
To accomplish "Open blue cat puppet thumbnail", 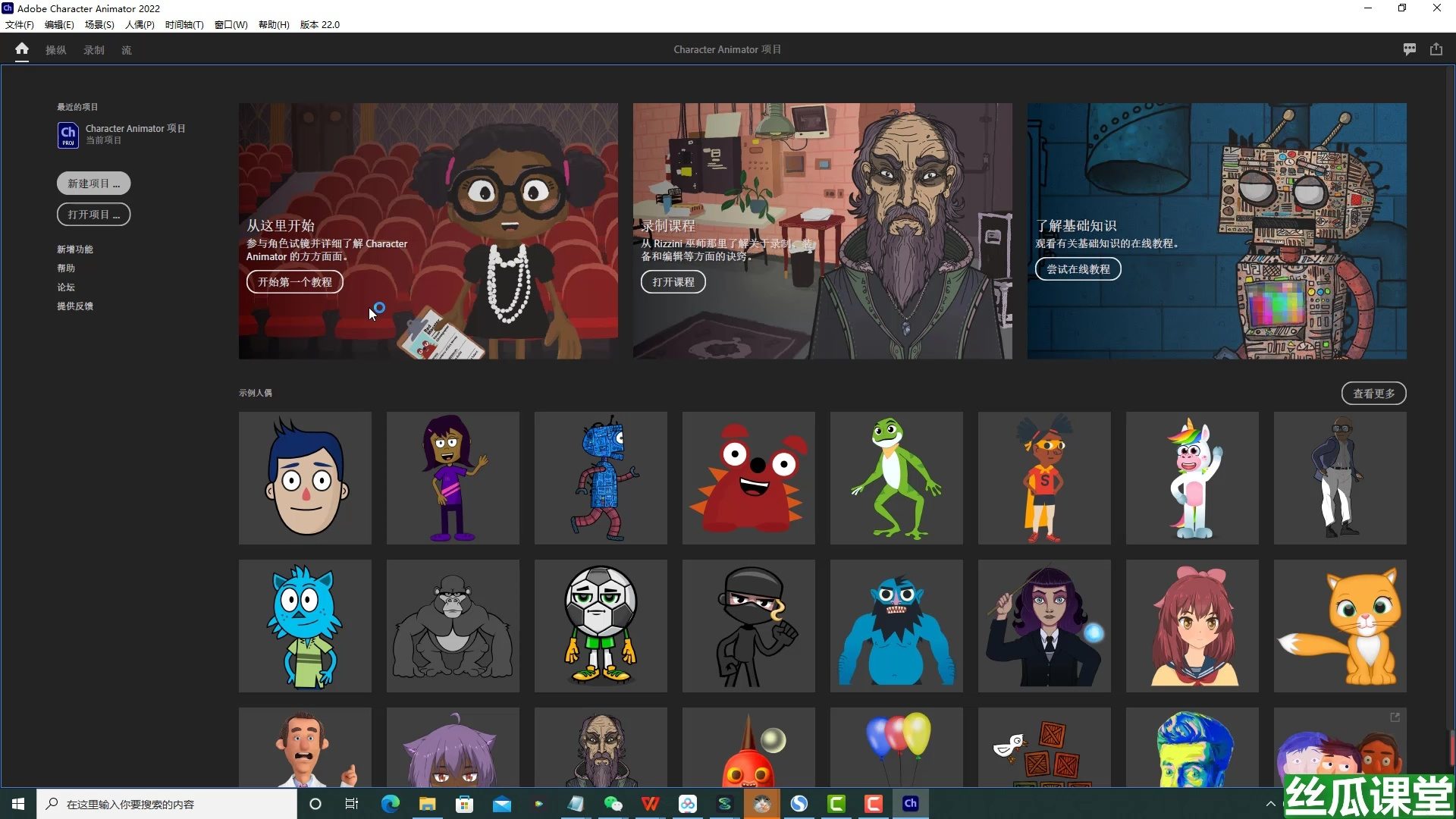I will pos(305,626).
